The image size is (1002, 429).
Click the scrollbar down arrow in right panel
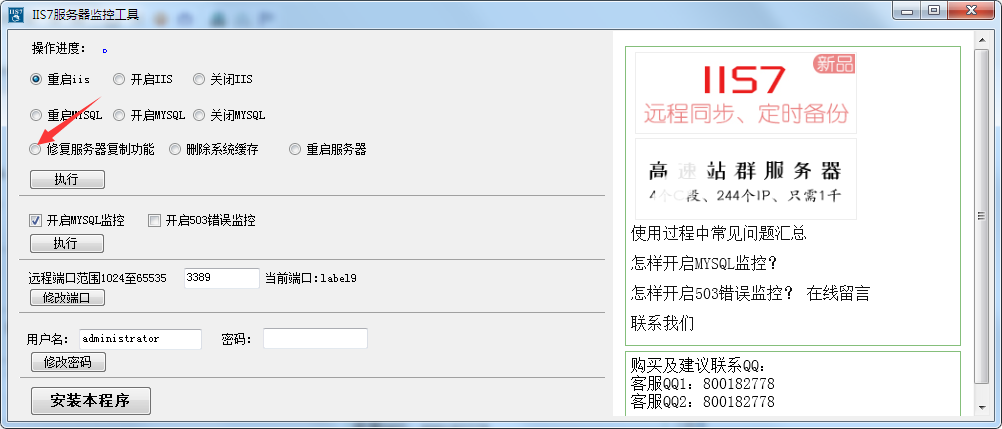(981, 407)
